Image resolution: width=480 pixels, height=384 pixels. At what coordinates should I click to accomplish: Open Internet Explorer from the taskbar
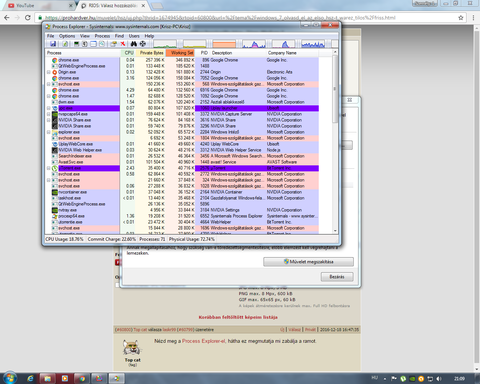coord(30,378)
